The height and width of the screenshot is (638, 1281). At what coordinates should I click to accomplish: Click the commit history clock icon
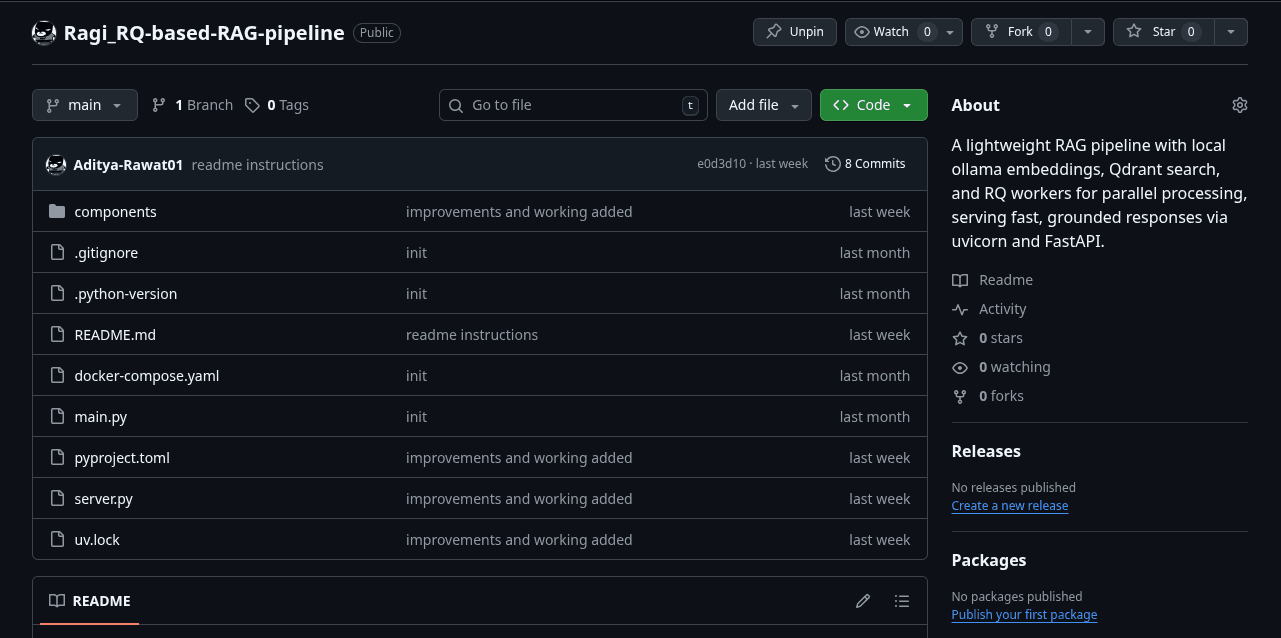click(832, 164)
